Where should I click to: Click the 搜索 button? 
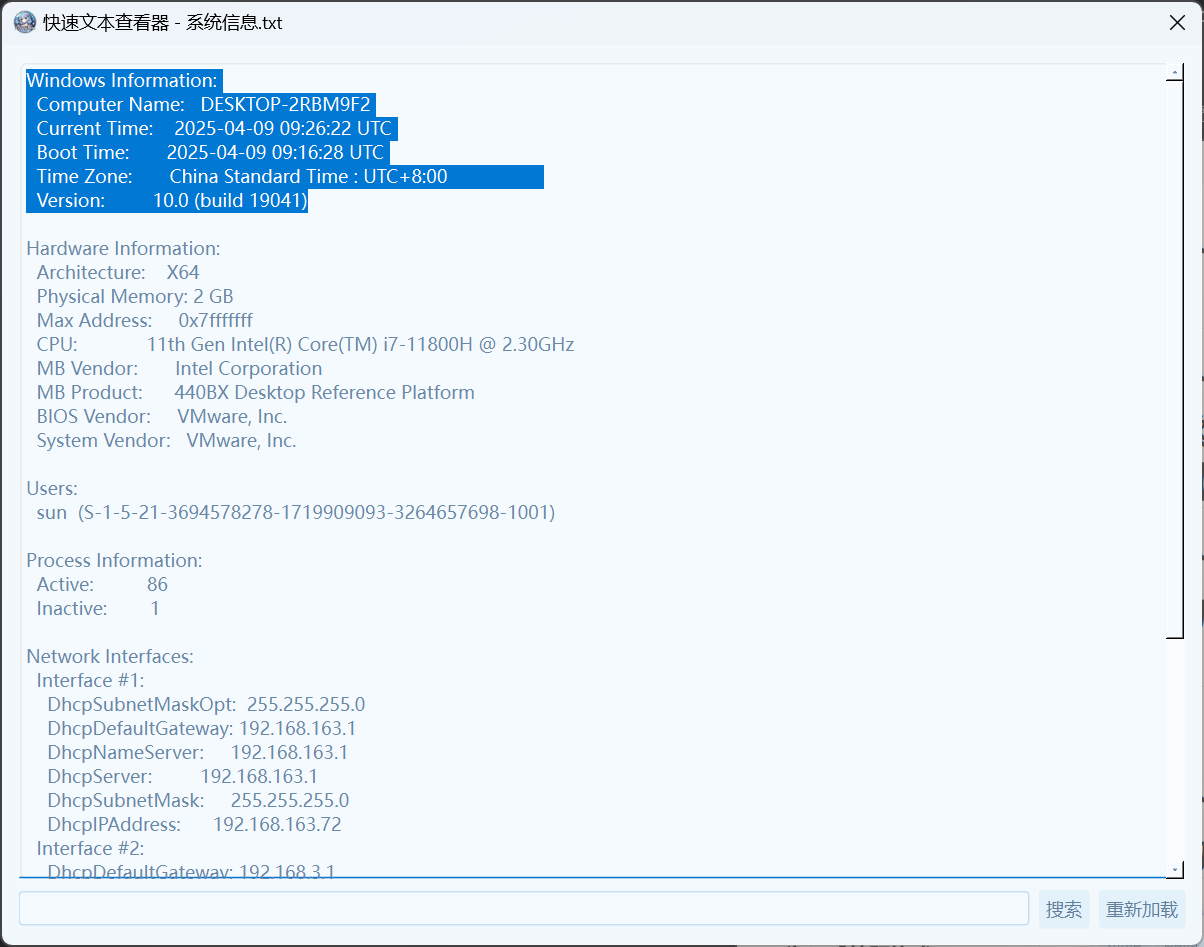pos(1064,910)
